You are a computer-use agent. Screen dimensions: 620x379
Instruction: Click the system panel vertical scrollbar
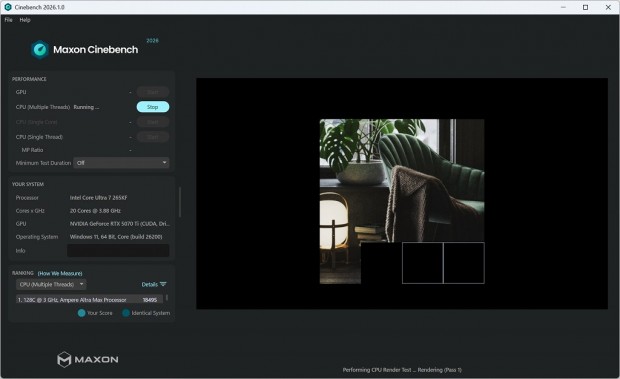pyautogui.click(x=180, y=202)
